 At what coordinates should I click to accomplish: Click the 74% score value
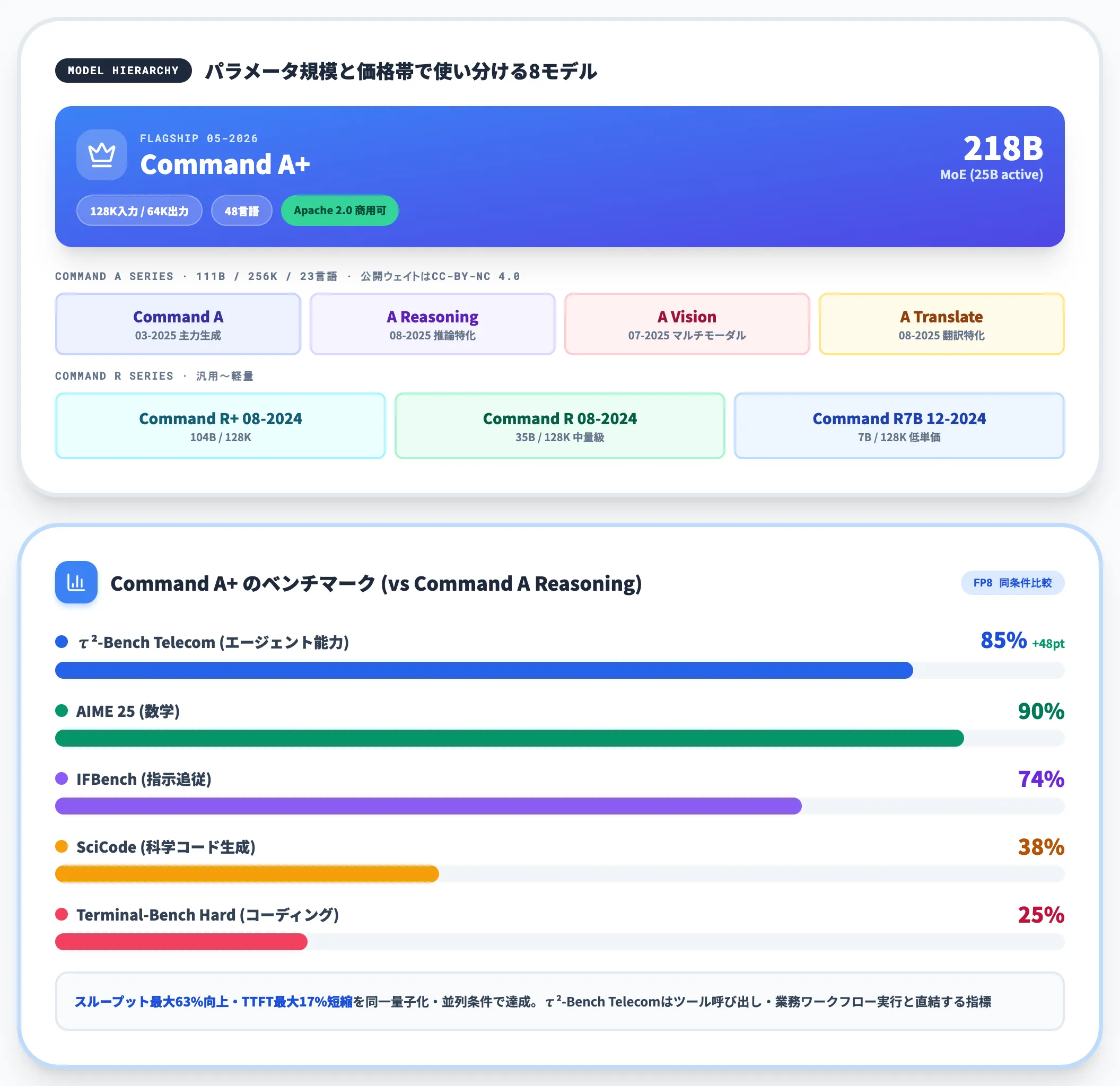pyautogui.click(x=1041, y=779)
